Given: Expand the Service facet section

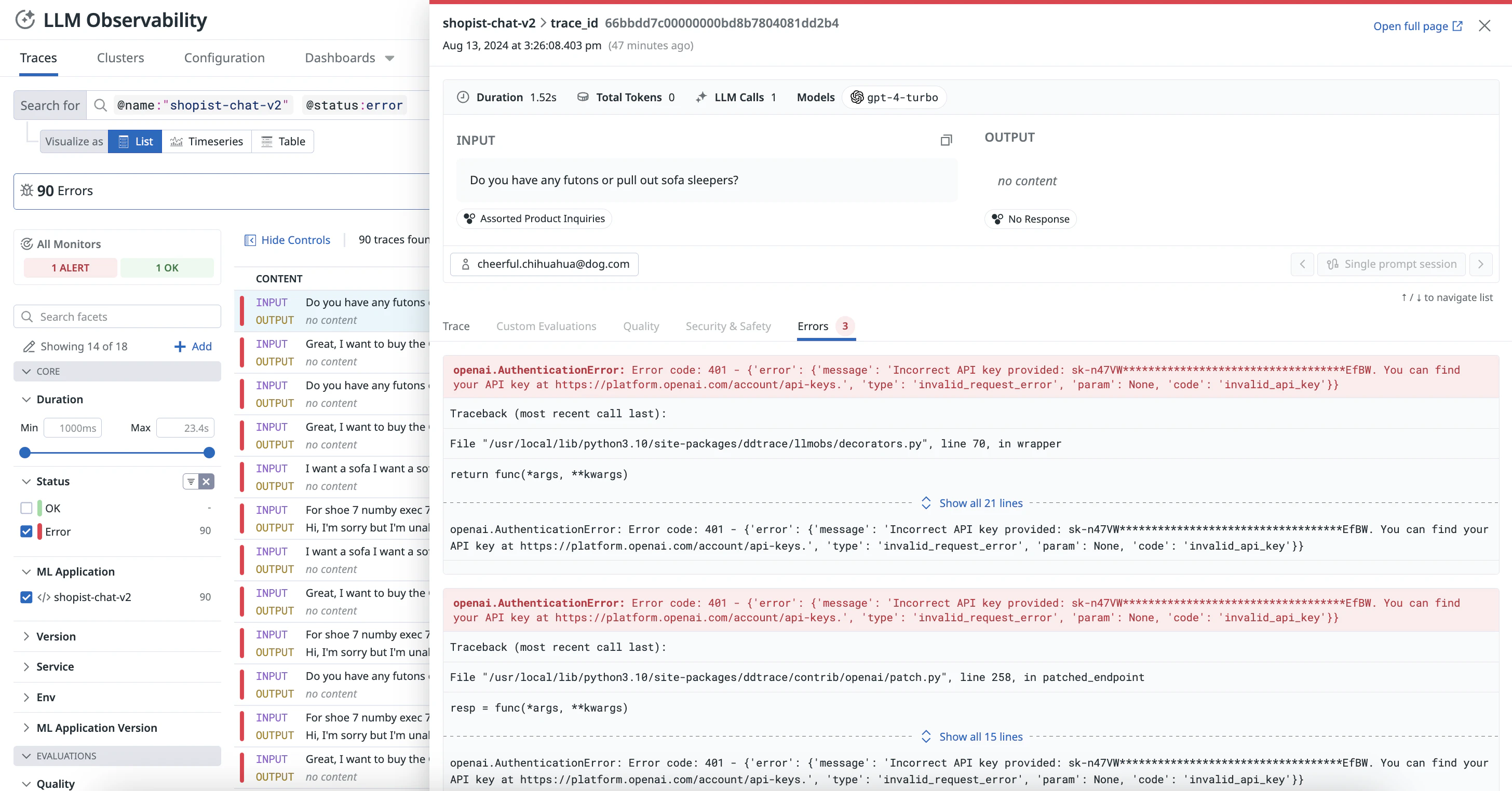Looking at the screenshot, I should pyautogui.click(x=26, y=666).
